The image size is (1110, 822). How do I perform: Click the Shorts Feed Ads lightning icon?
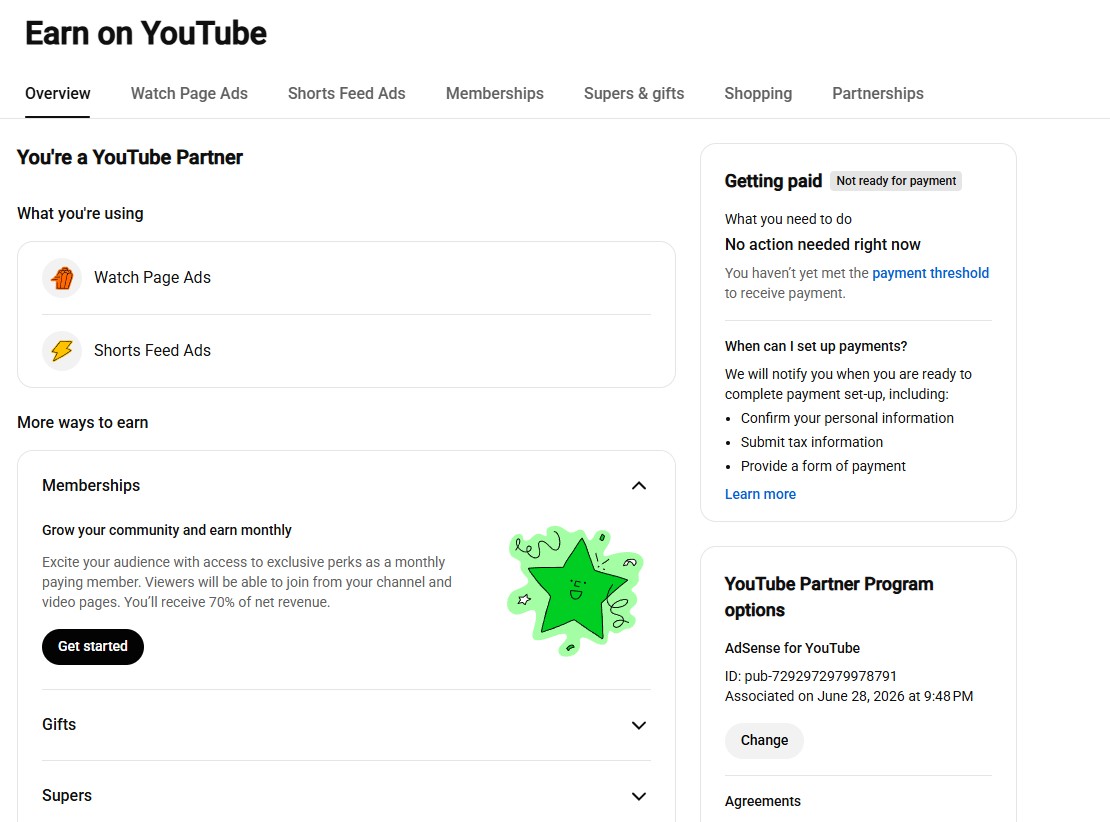pos(62,350)
